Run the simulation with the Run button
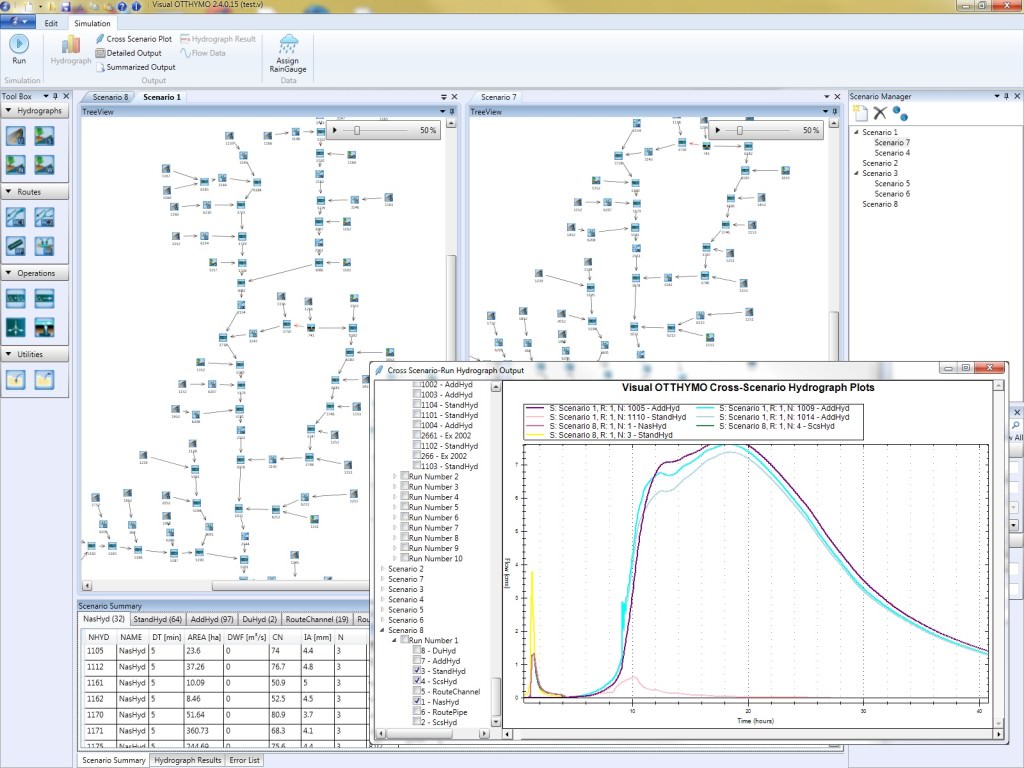This screenshot has width=1024, height=768. pos(19,50)
